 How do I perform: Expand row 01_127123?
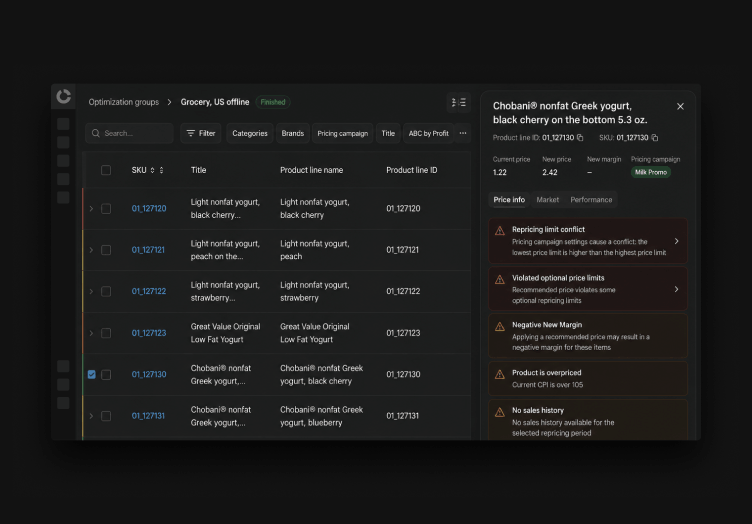point(91,333)
